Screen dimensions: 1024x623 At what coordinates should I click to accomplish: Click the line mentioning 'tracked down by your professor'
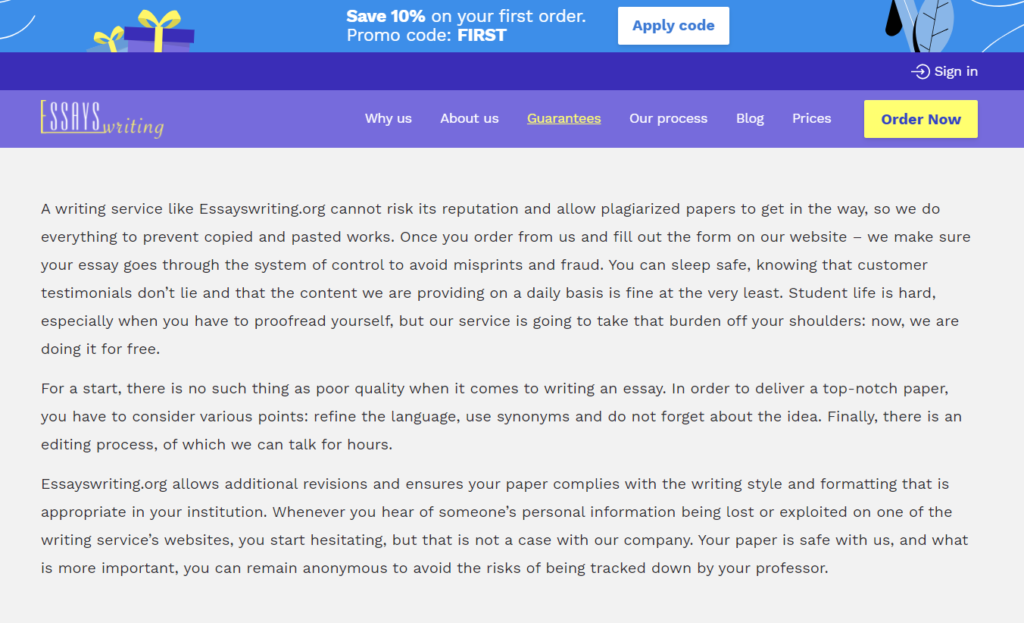(x=434, y=568)
